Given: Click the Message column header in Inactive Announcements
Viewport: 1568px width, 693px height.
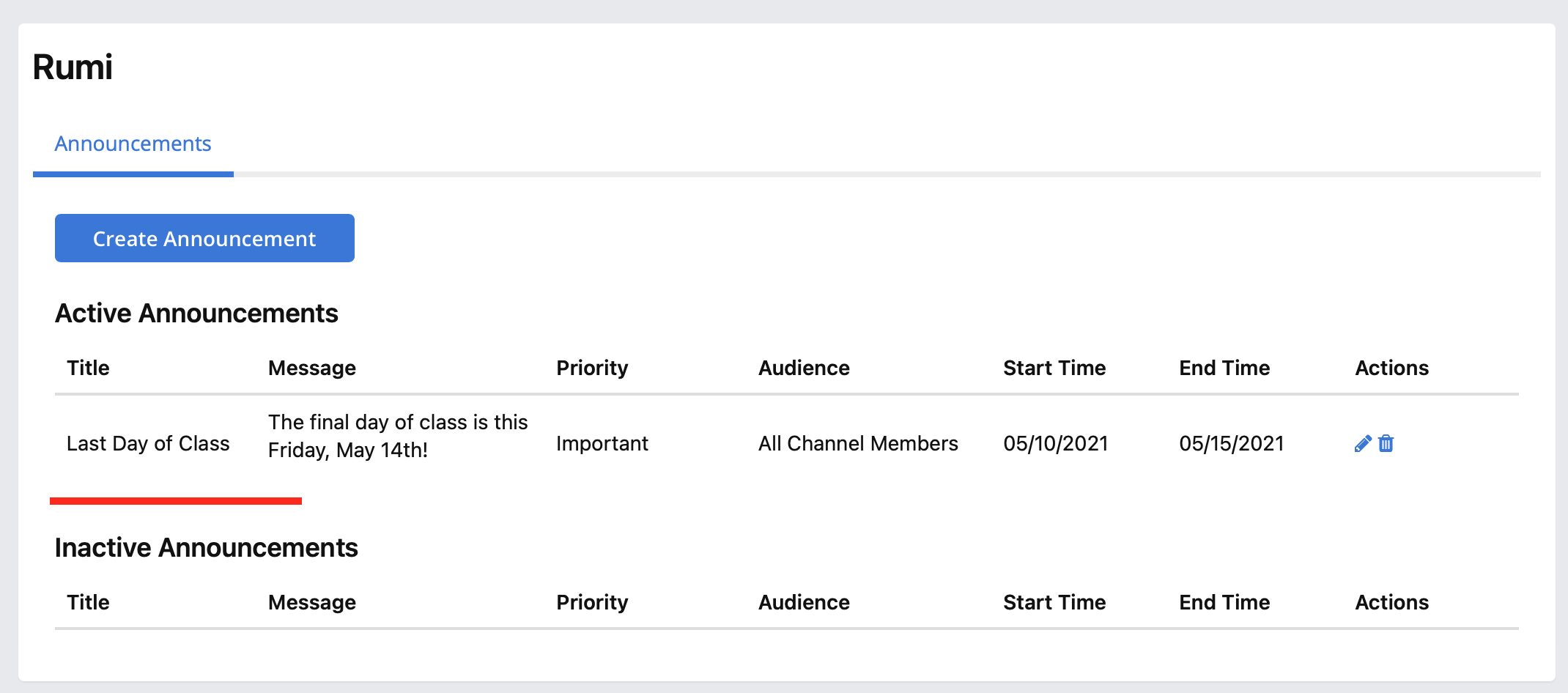Looking at the screenshot, I should [x=312, y=602].
